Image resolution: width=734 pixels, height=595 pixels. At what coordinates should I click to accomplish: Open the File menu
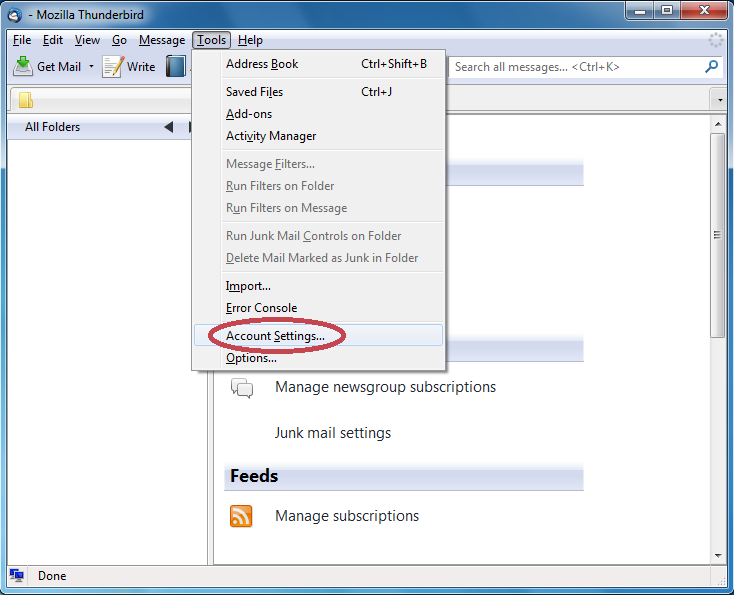point(22,40)
